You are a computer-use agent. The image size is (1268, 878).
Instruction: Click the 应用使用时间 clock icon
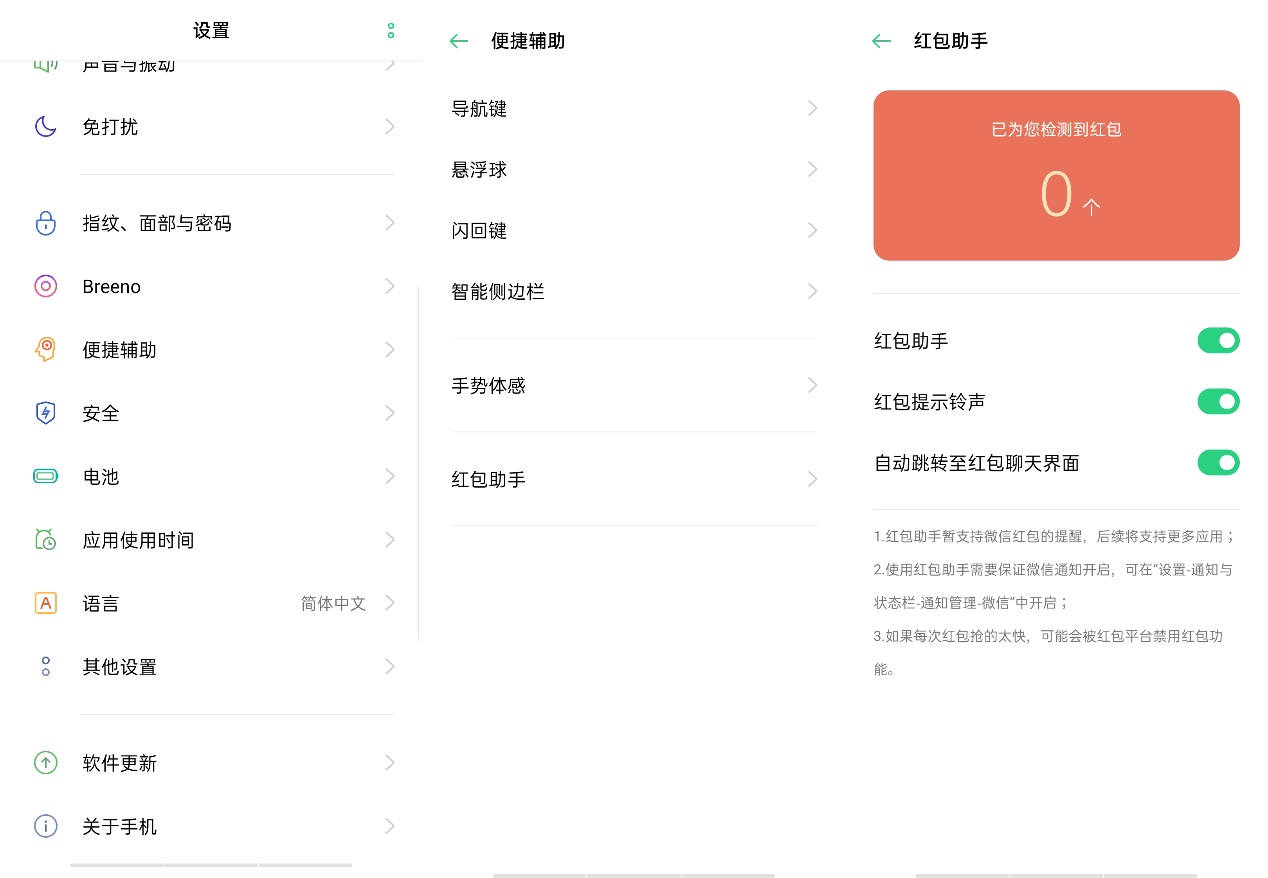(45, 539)
